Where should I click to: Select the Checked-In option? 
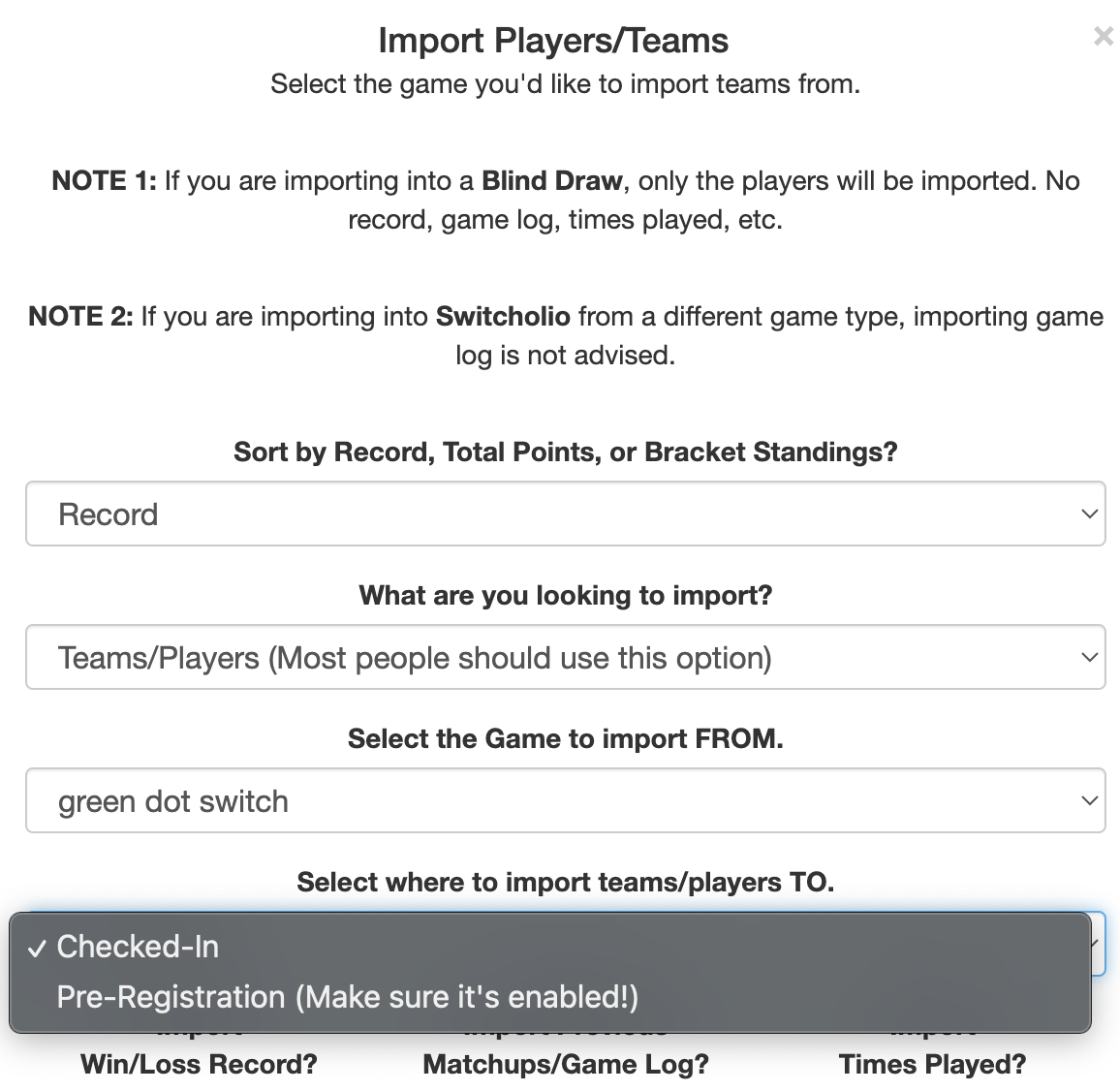138,947
